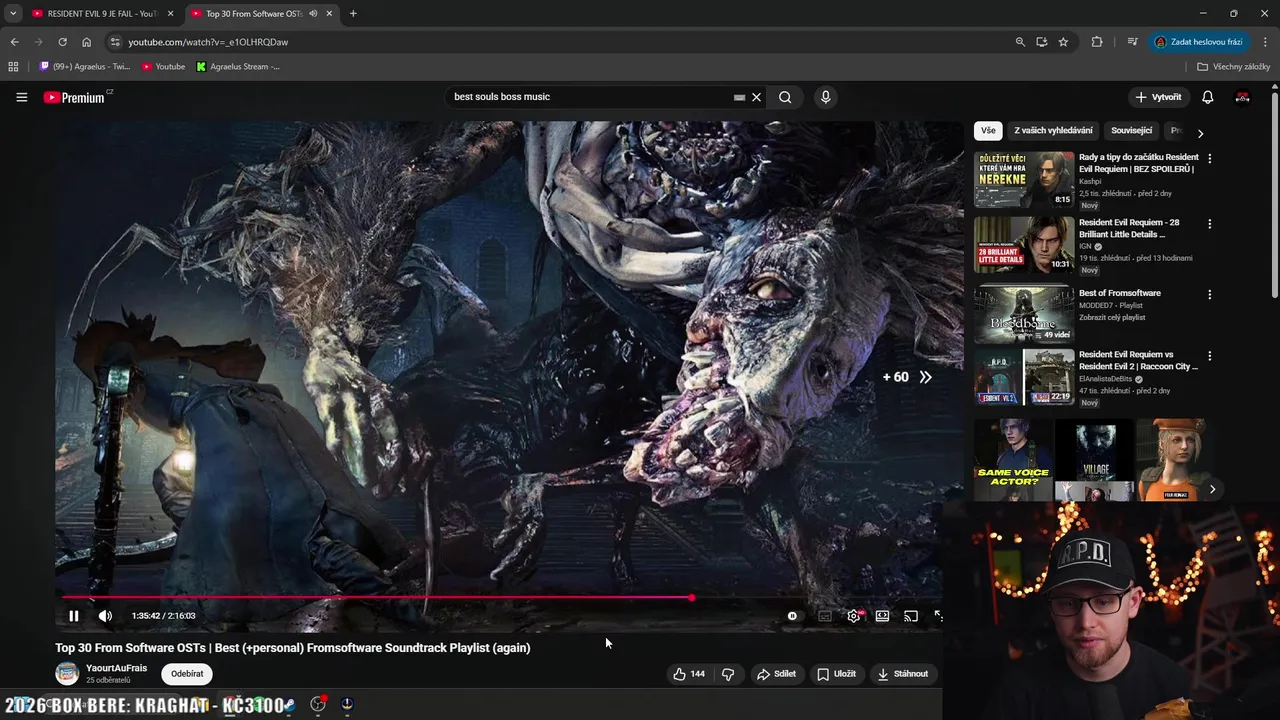
Task: Focus the youtube.com address bar
Action: point(560,42)
